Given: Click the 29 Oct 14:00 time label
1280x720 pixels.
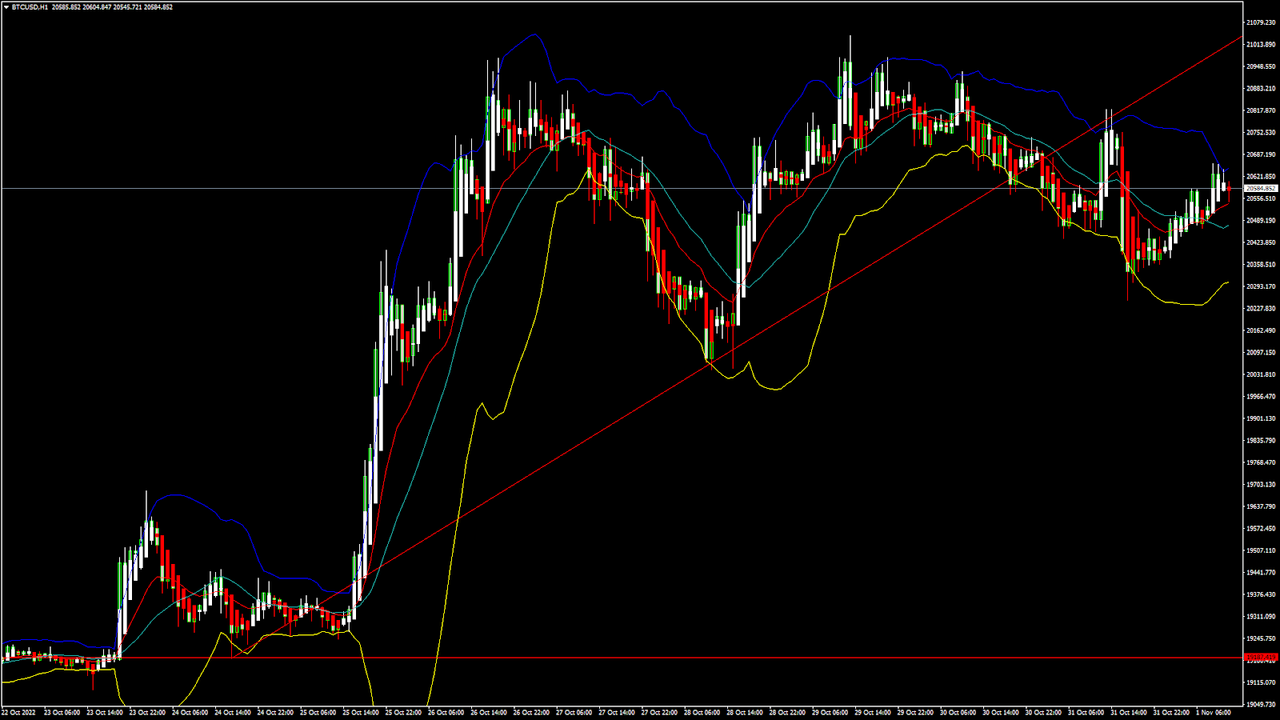Looking at the screenshot, I should pyautogui.click(x=831, y=713).
